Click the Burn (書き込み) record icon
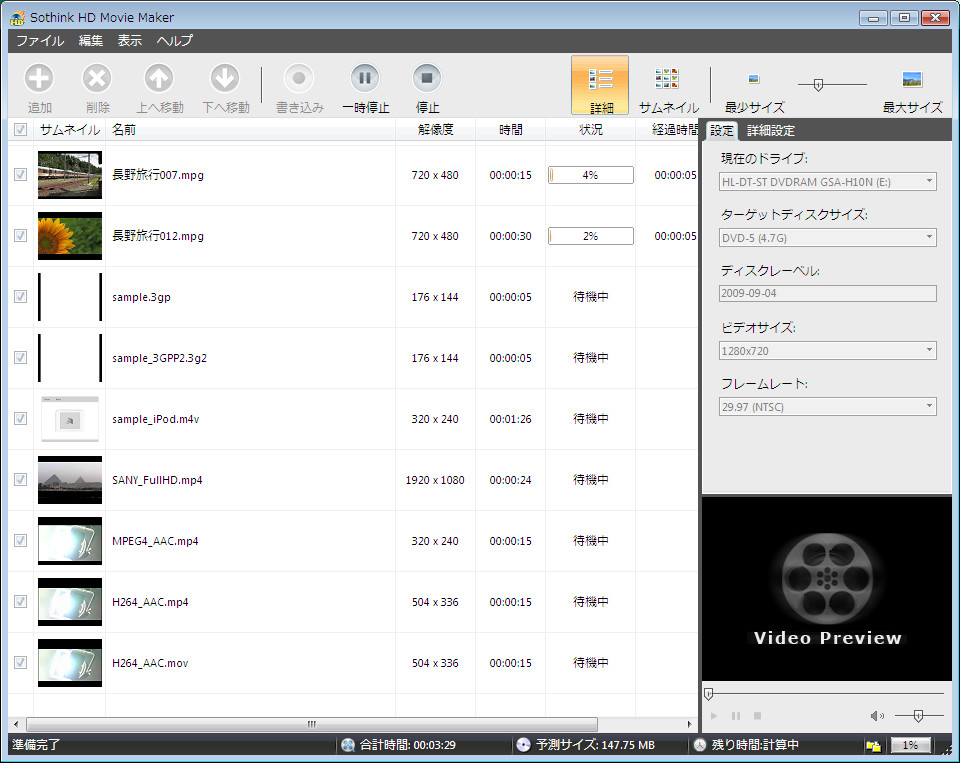 pyautogui.click(x=299, y=78)
